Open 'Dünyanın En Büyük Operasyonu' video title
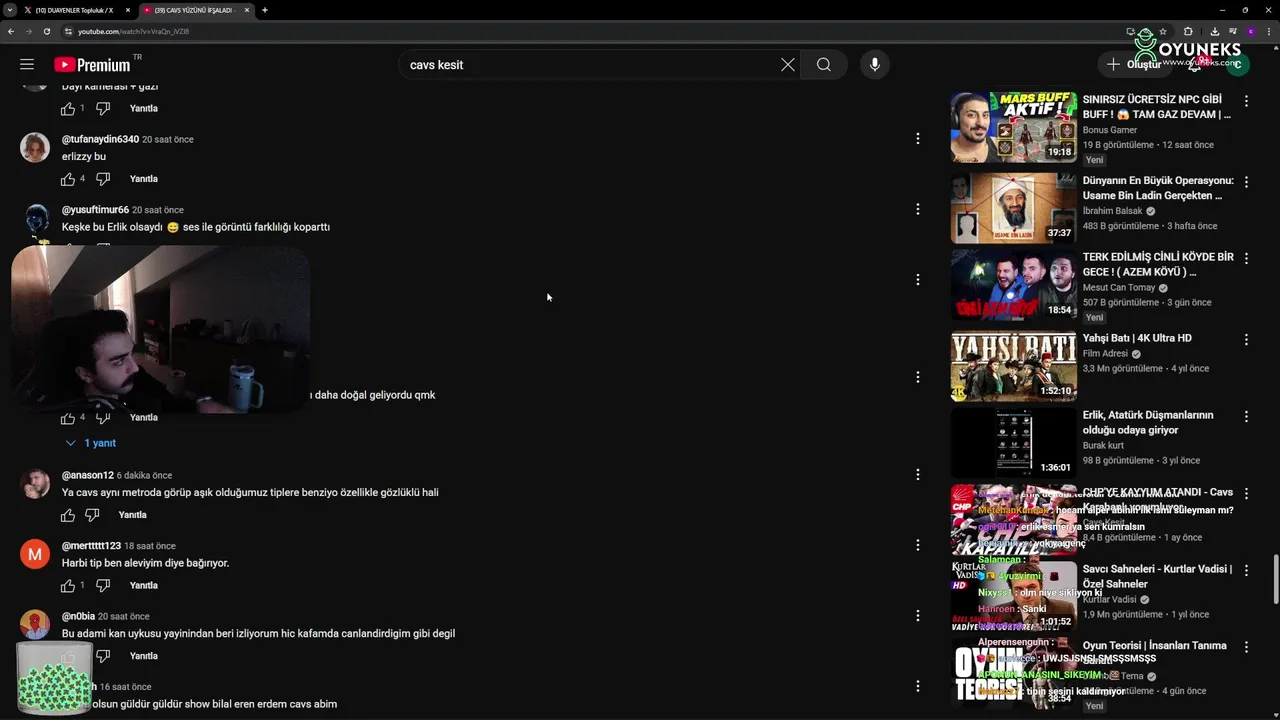 tap(1158, 188)
